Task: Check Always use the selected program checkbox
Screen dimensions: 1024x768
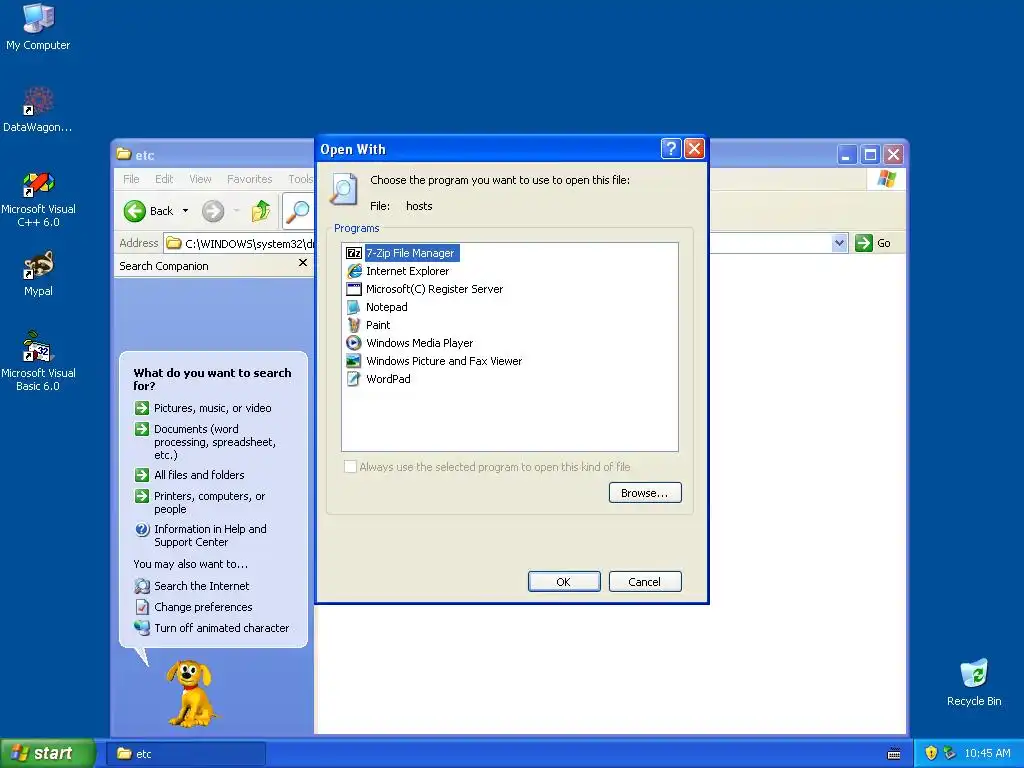Action: (351, 466)
